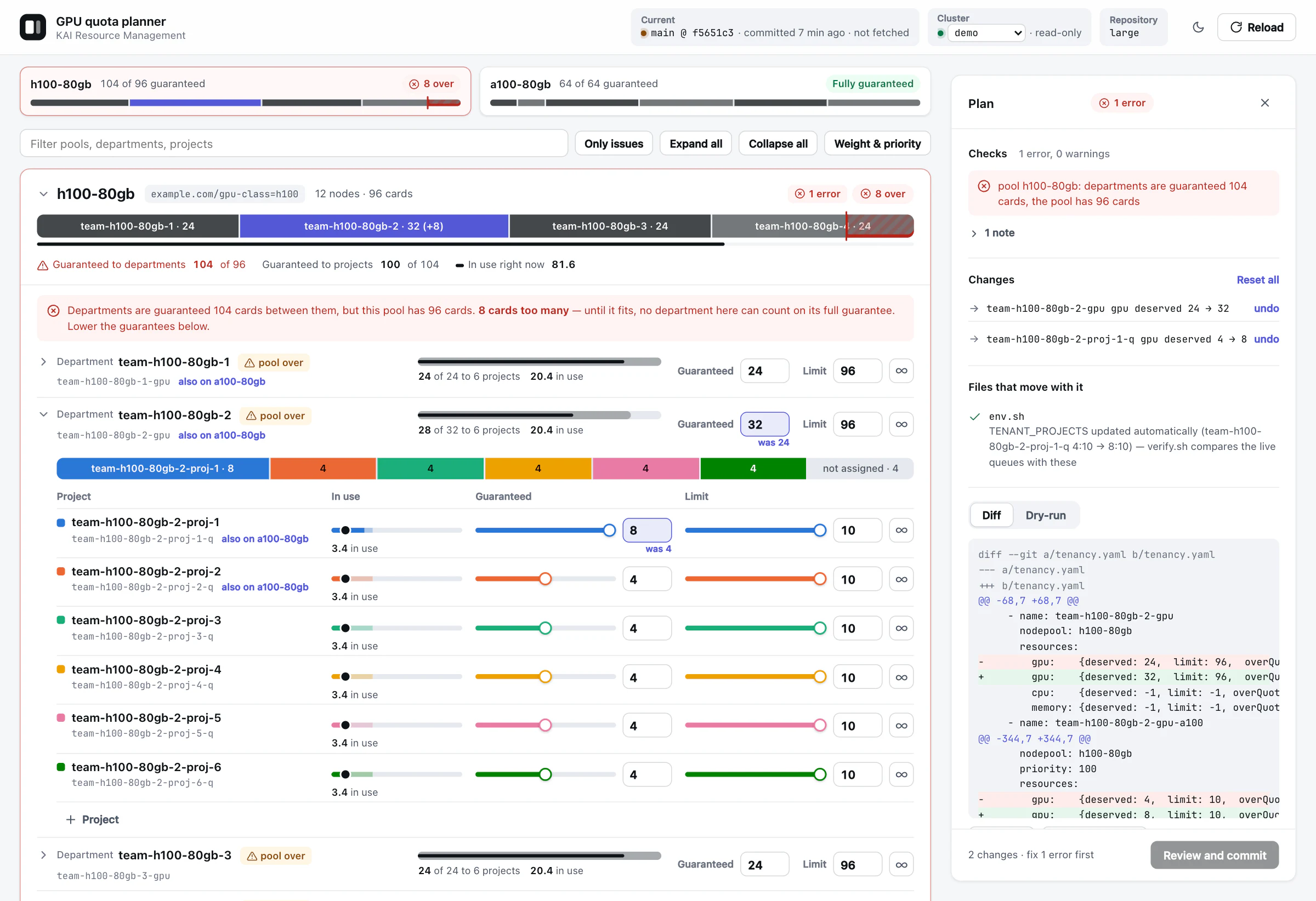Image resolution: width=1316 pixels, height=901 pixels.
Task: Click the 8 over badge in h100-80gb pool header
Action: tap(883, 194)
